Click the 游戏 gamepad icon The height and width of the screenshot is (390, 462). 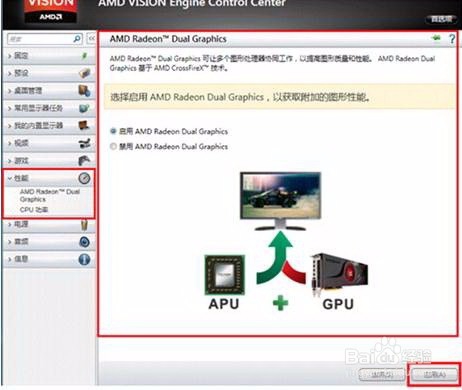84,161
